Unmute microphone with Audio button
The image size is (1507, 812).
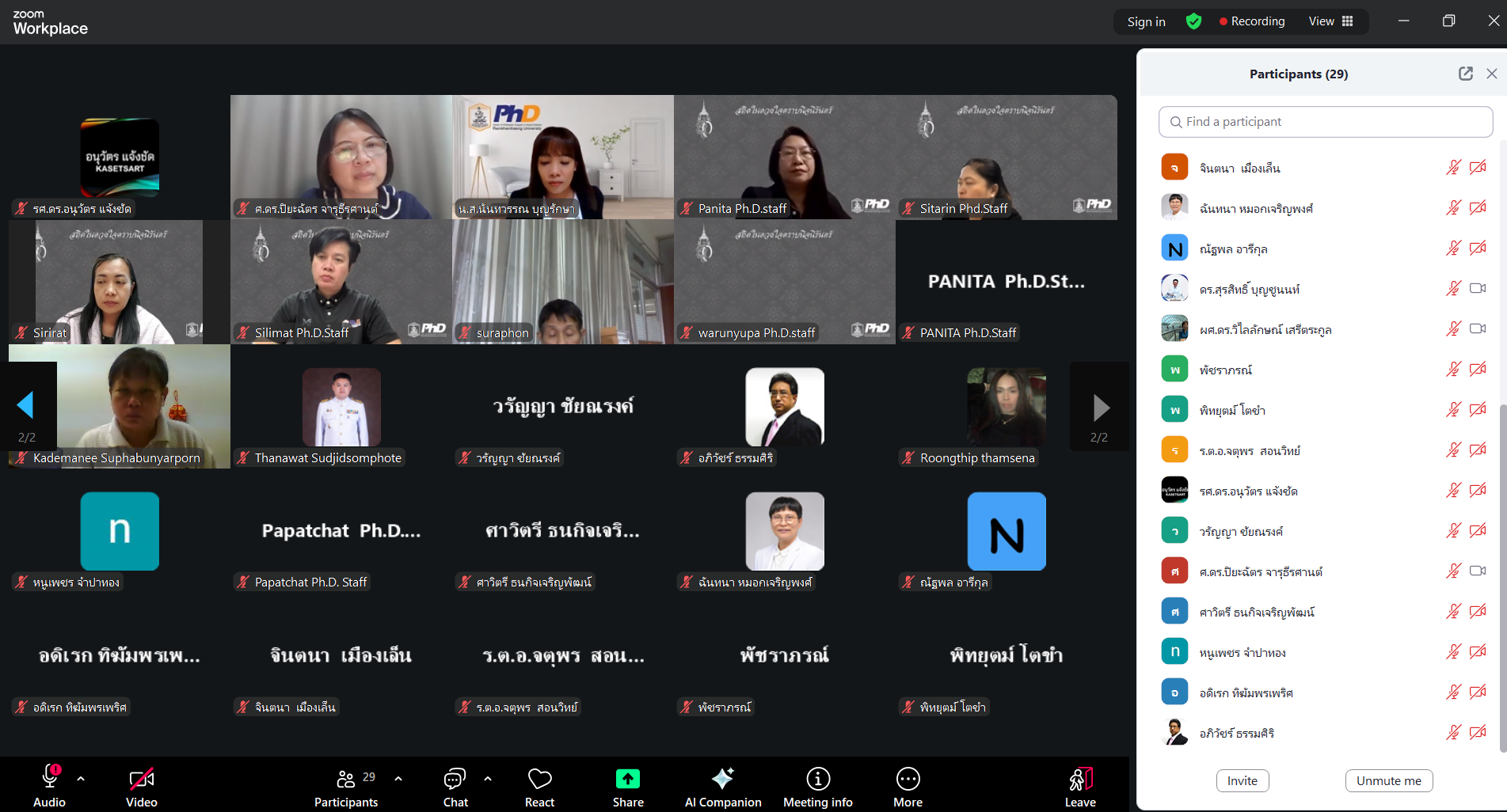pyautogui.click(x=49, y=787)
